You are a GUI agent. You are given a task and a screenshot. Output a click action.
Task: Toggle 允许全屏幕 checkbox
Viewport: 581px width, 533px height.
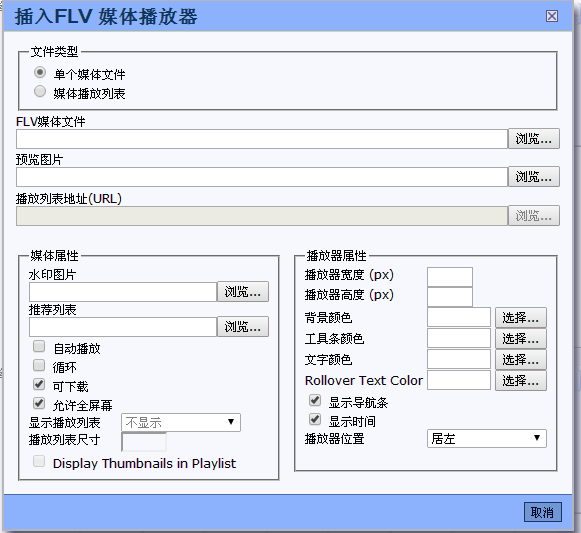click(x=39, y=403)
